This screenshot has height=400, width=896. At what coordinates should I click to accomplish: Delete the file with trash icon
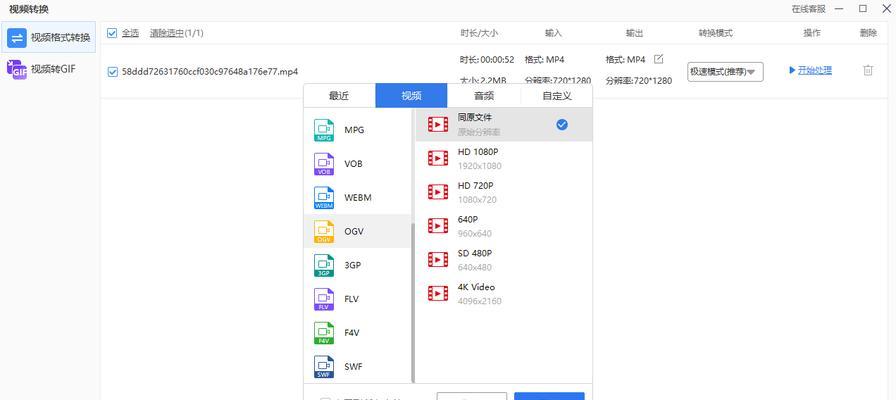point(867,70)
